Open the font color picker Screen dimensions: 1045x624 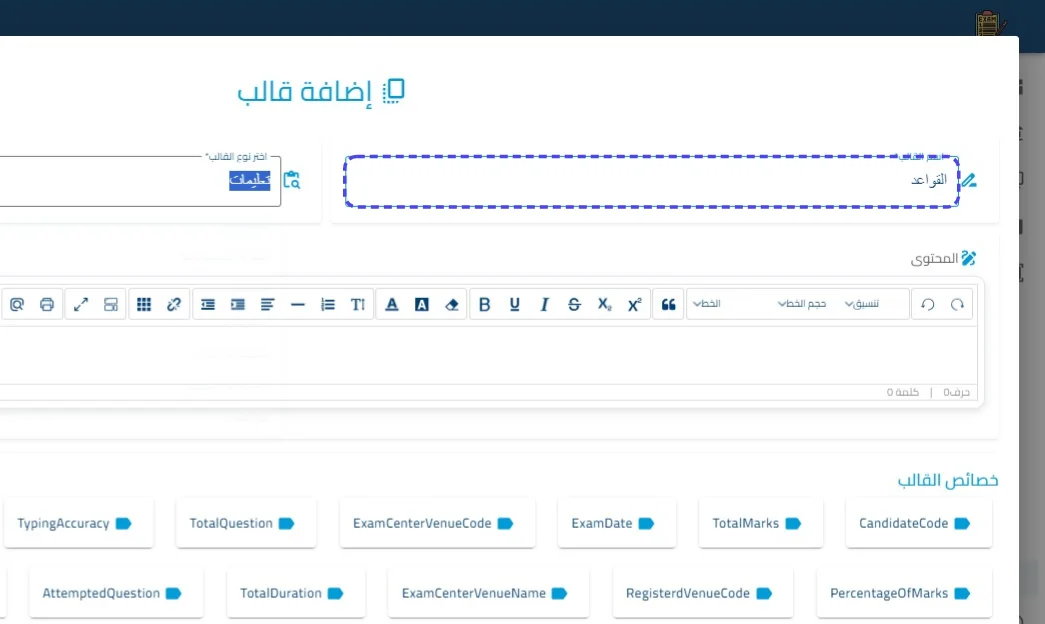(x=392, y=305)
